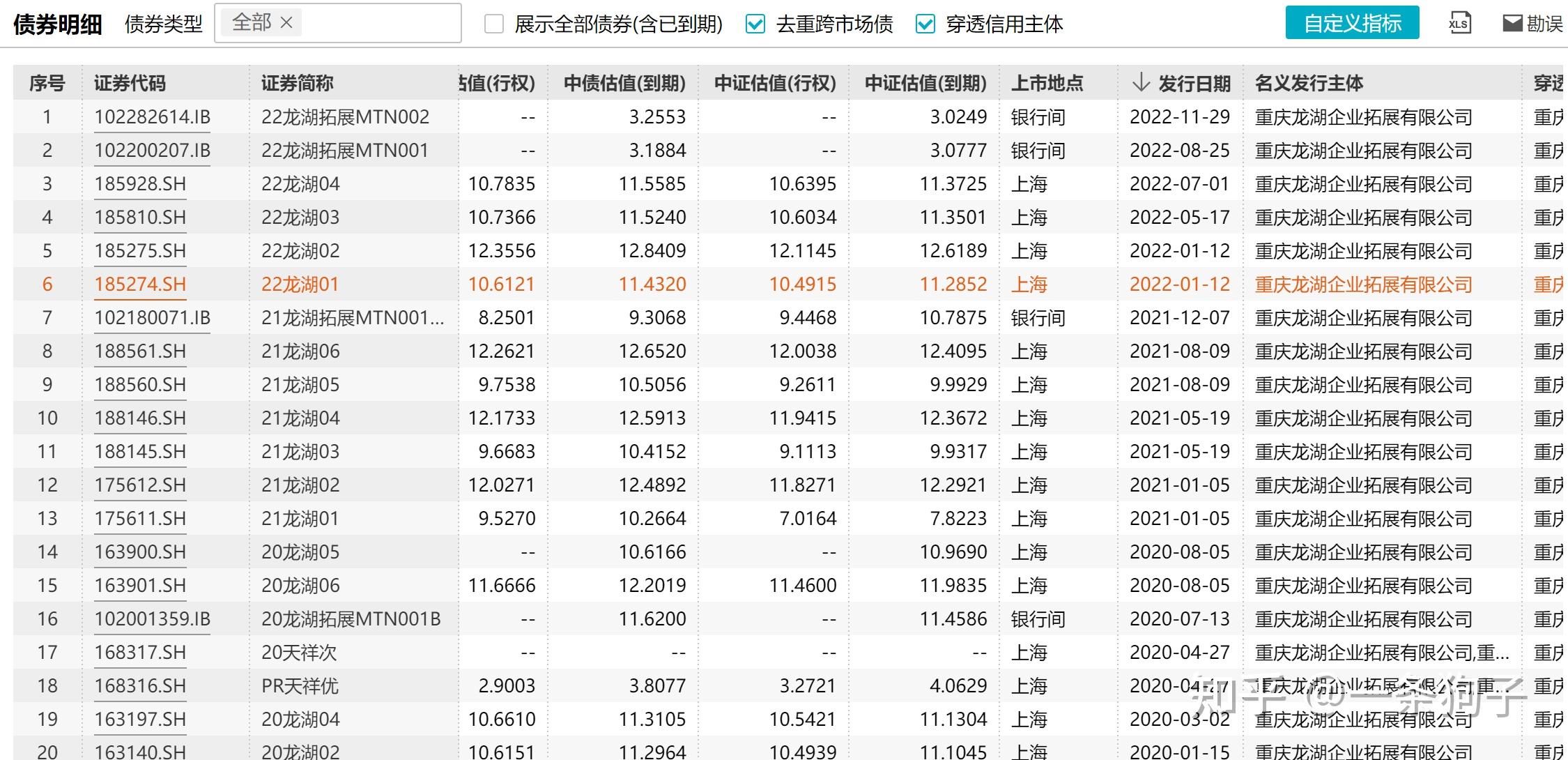Uncheck 去重跨市场债 checkbox
Image resolution: width=1568 pixels, height=760 pixels.
tap(755, 24)
